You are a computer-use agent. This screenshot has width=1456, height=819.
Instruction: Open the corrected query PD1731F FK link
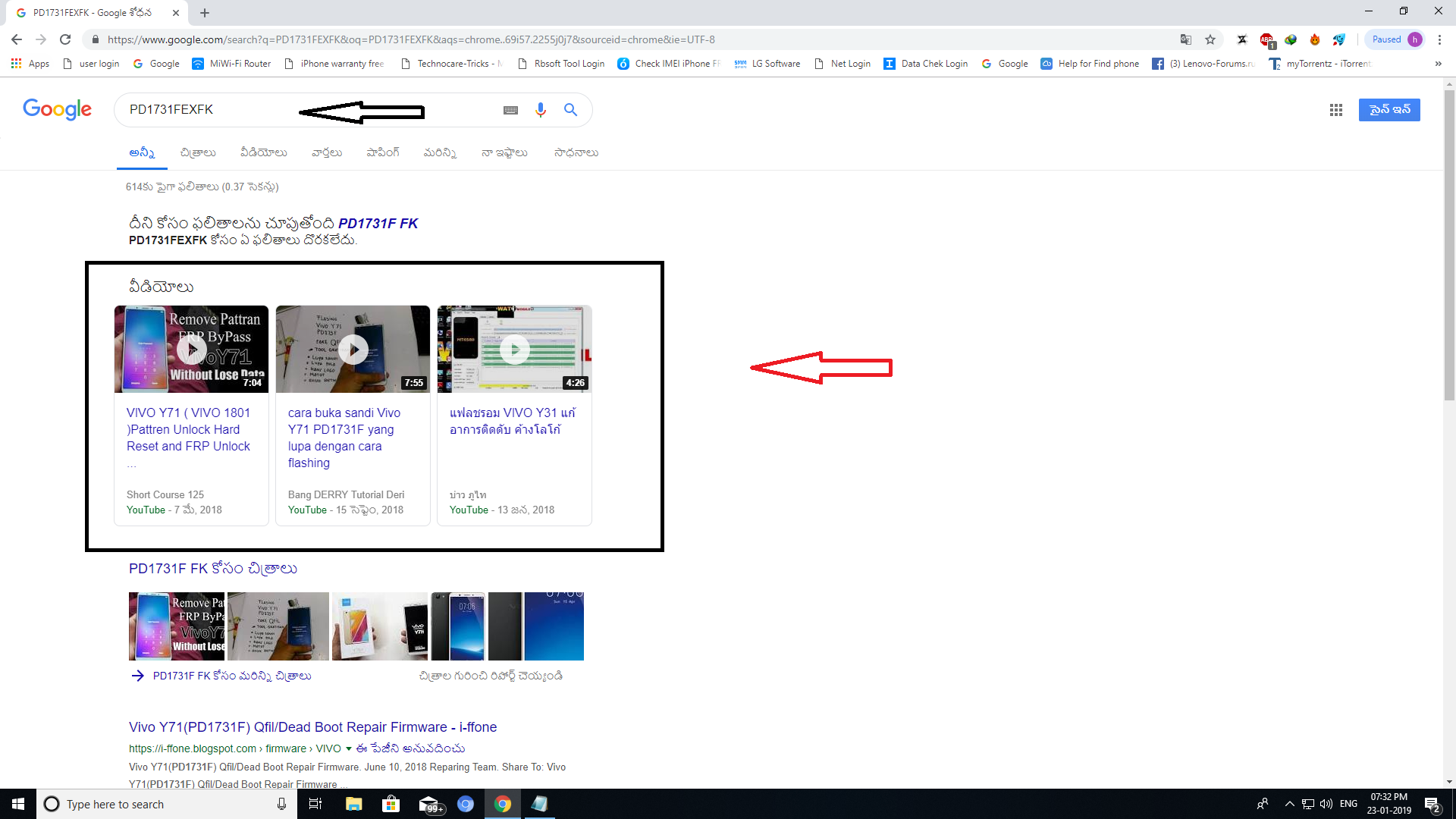(x=378, y=223)
